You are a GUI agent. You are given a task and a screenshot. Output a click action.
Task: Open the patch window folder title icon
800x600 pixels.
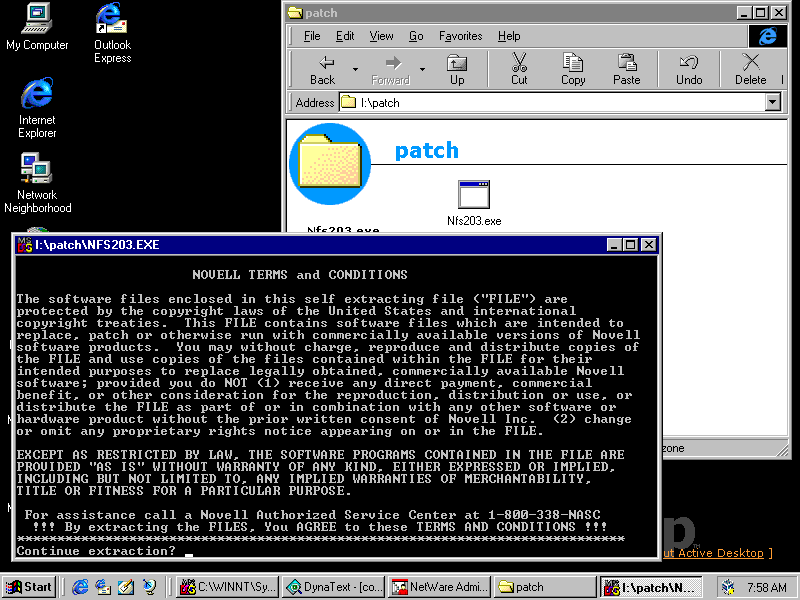click(294, 13)
